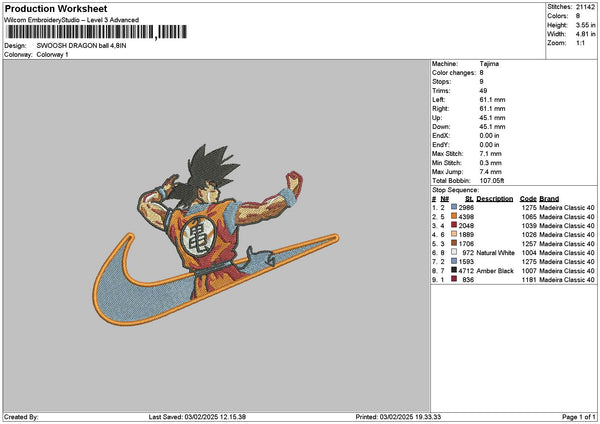Click the Goku swoosh embroidery design preview
The width and height of the screenshot is (600, 424).
coord(215,235)
